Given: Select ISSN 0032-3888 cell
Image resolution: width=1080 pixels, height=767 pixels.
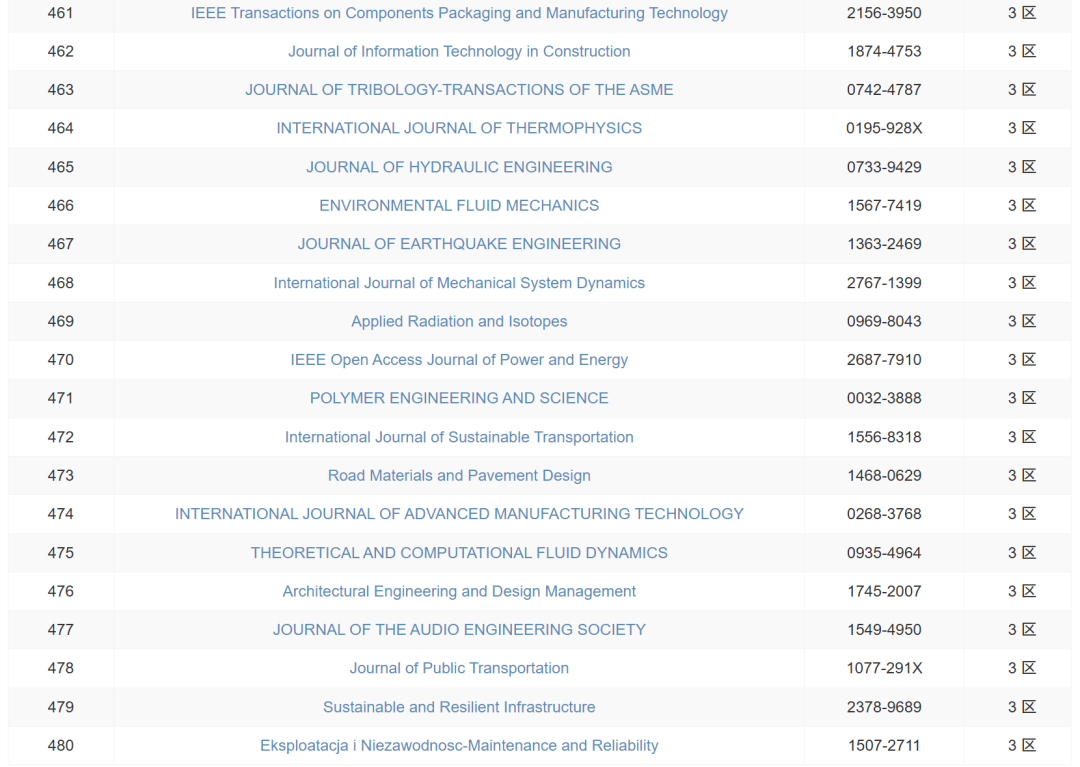Looking at the screenshot, I should pyautogui.click(x=884, y=399).
